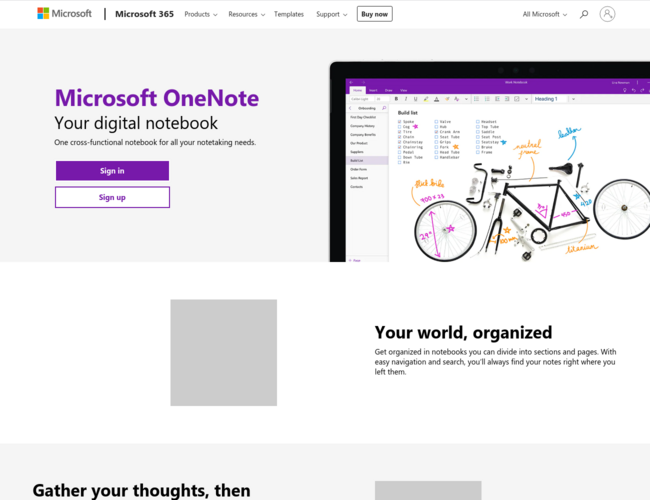Go to the Microsoft 365 home link
This screenshot has width=650, height=500.
point(144,14)
